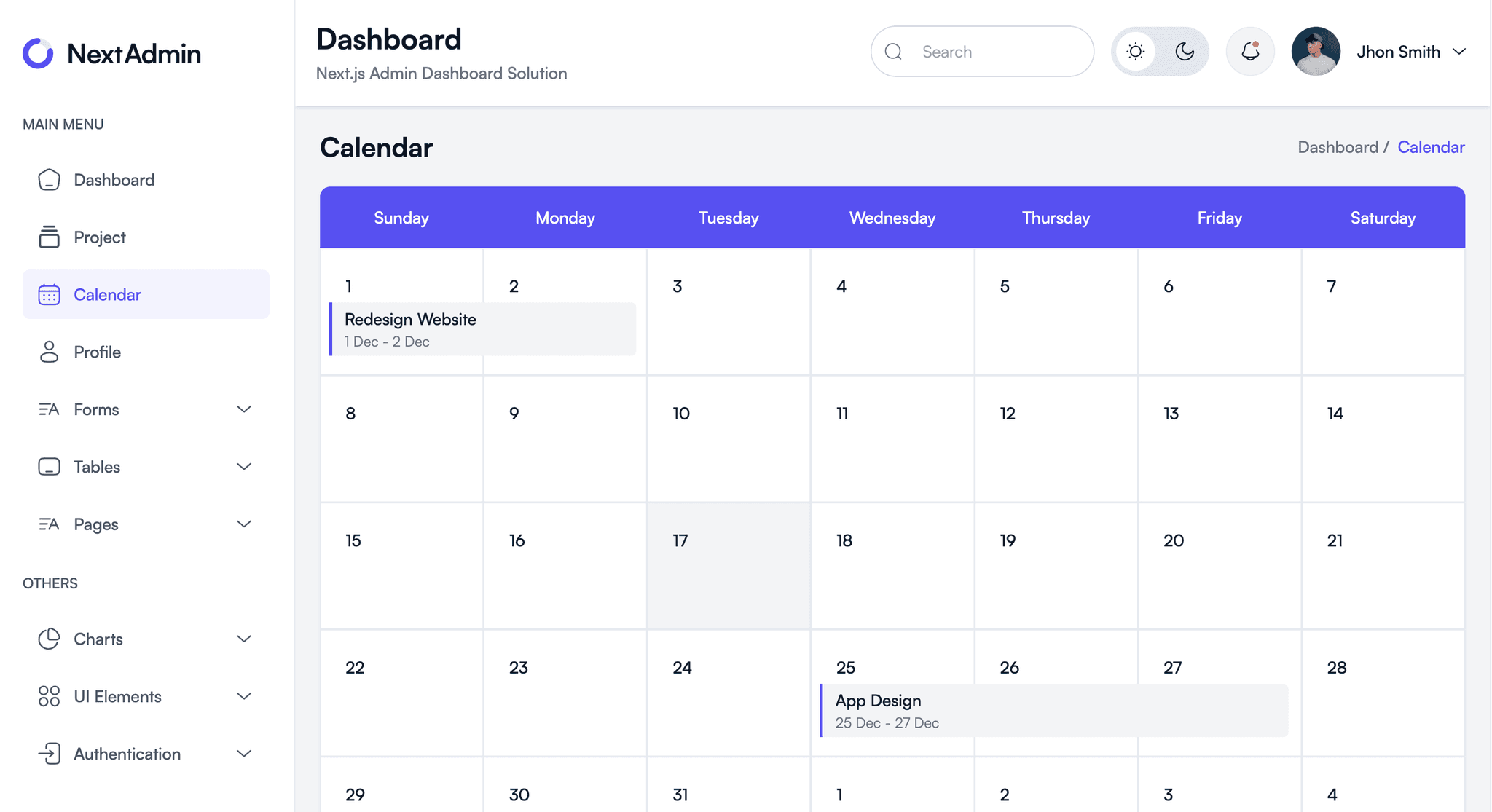This screenshot has width=1492, height=812.
Task: Expand the Authentication menu chevron
Action: 244,754
